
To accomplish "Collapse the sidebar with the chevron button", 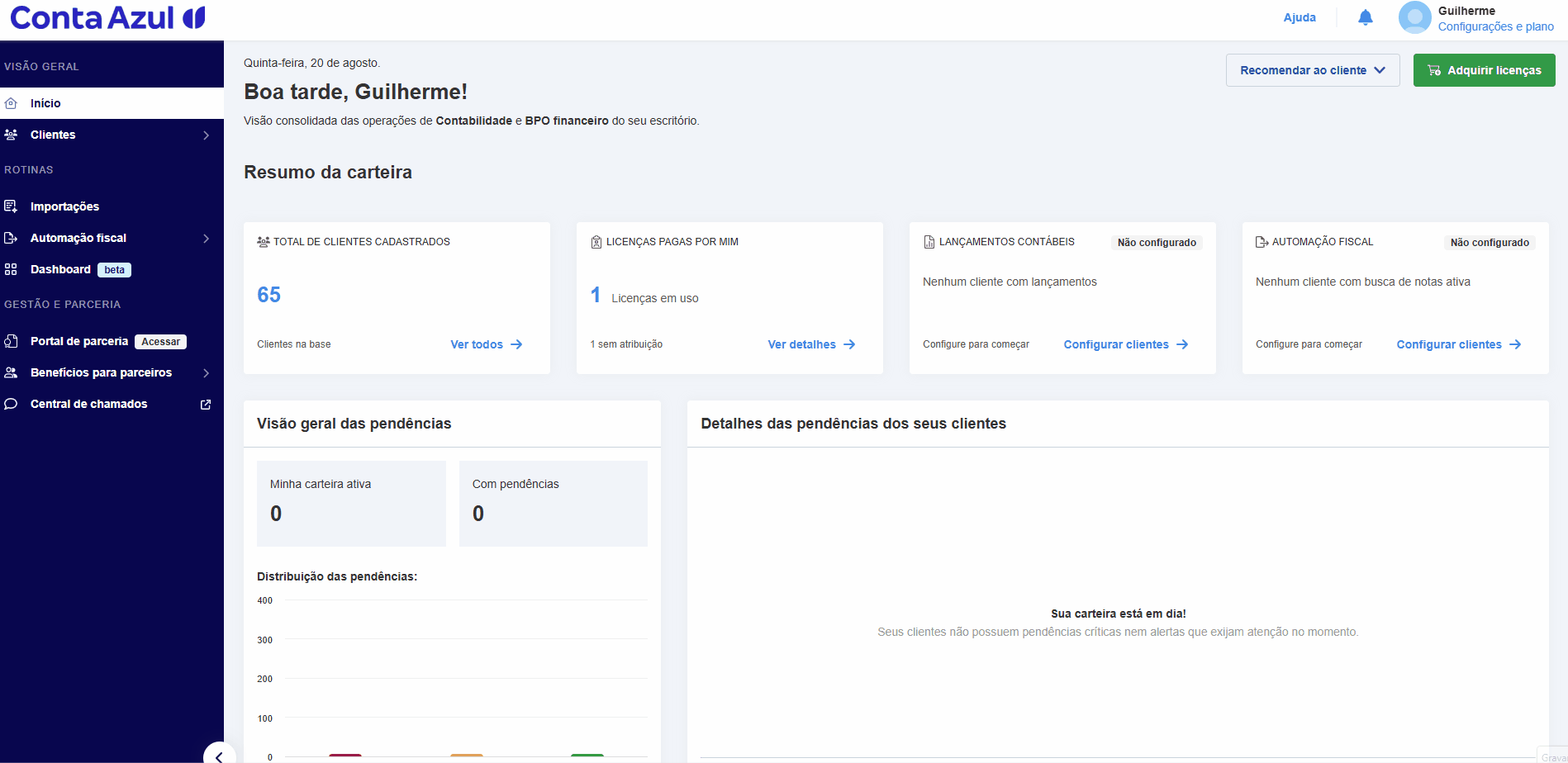I will (x=219, y=756).
